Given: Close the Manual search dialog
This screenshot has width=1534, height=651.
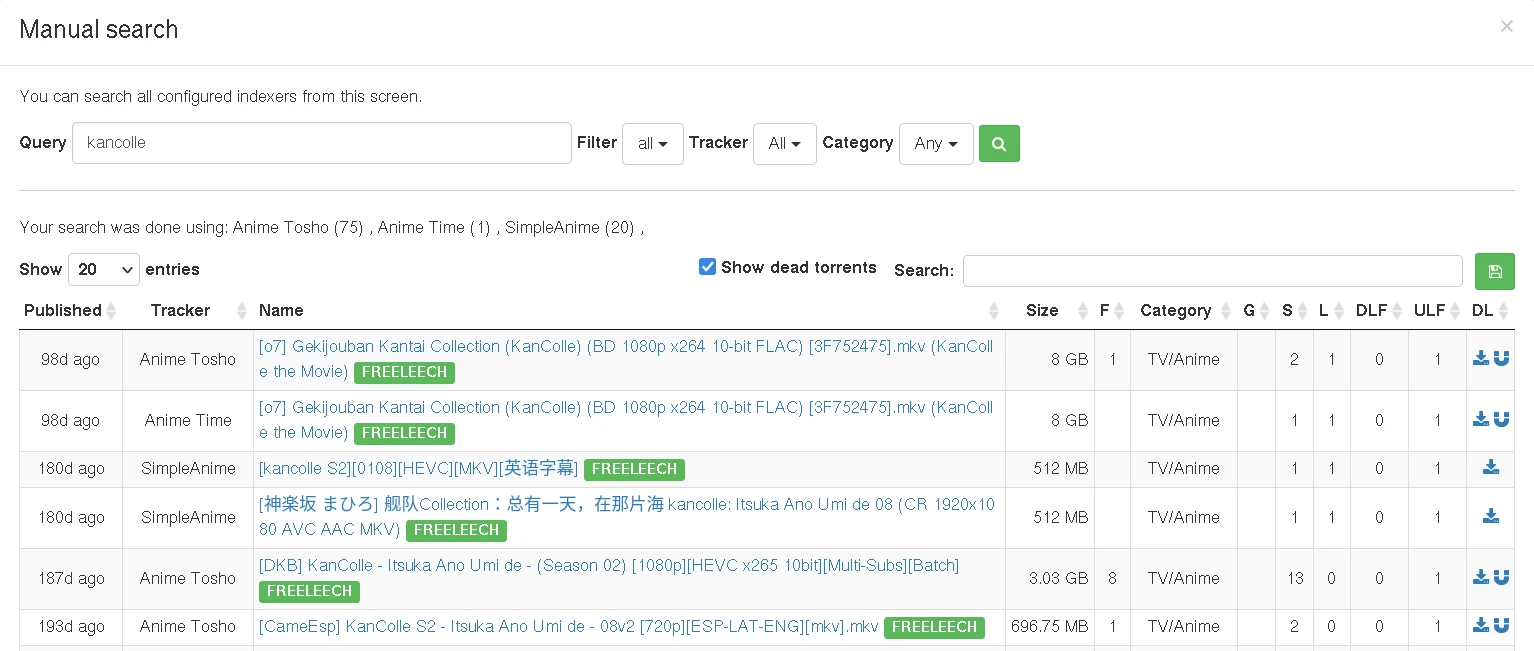Looking at the screenshot, I should pos(1506,27).
